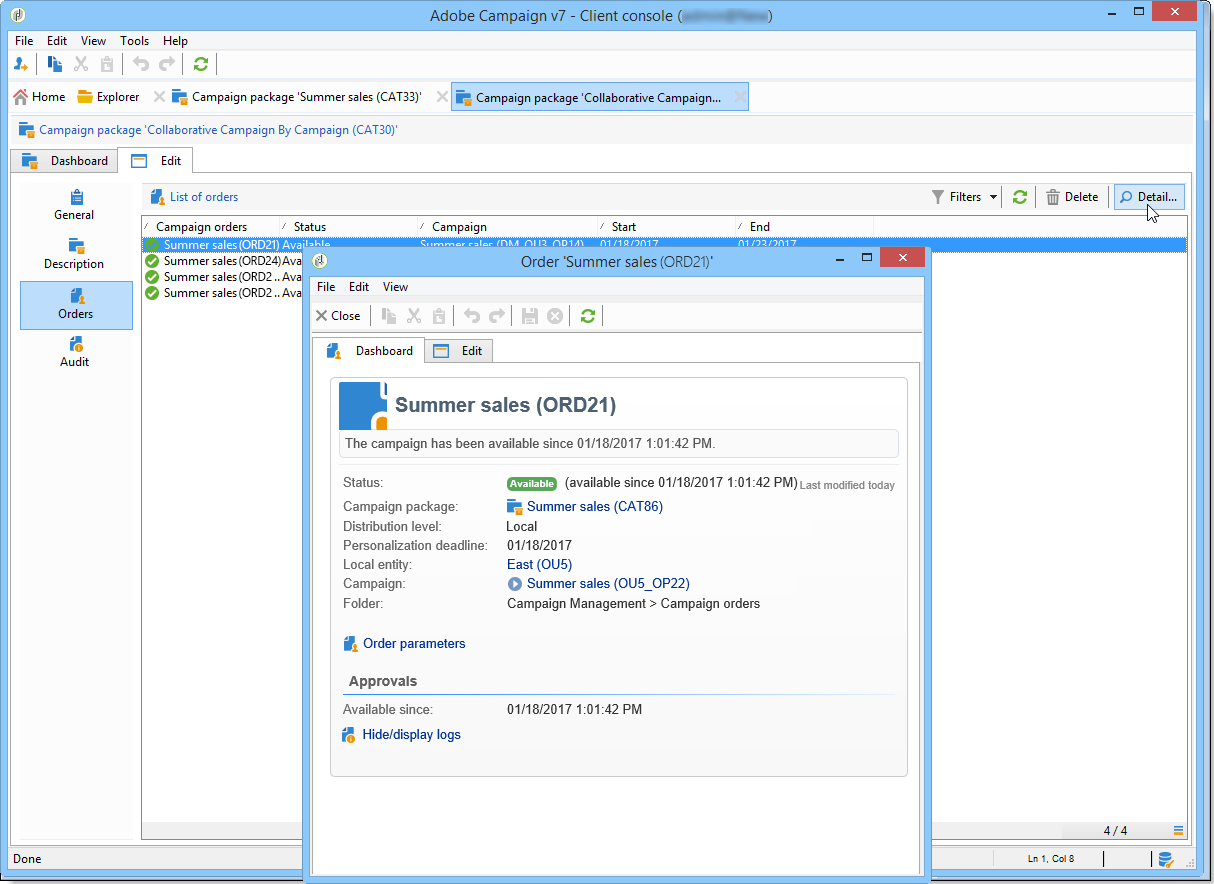1214x884 pixels.
Task: Open the Description section in left sidebar
Action: [76, 255]
